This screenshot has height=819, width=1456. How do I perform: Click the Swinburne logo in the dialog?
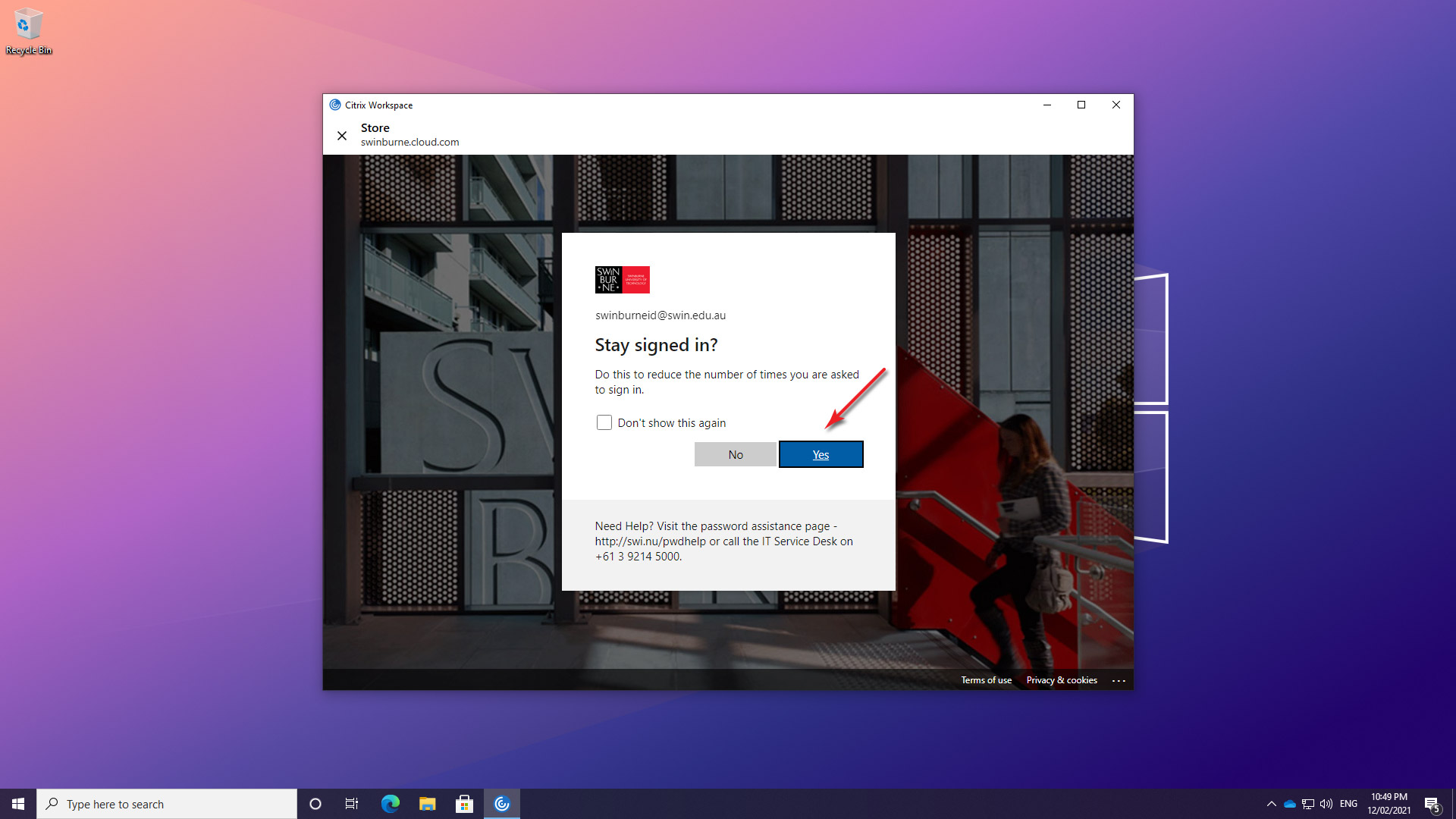click(622, 279)
